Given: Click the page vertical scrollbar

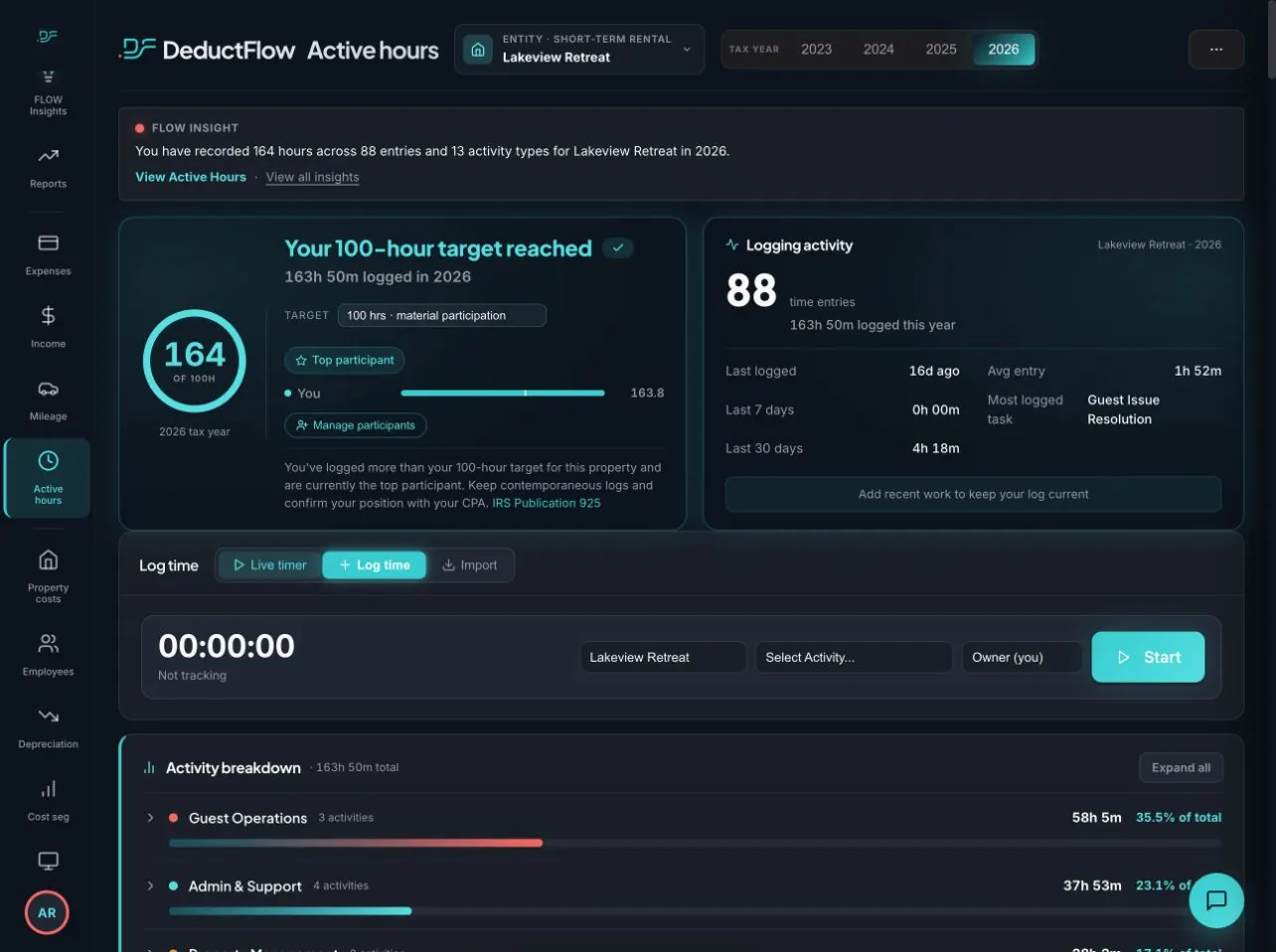Looking at the screenshot, I should pyautogui.click(x=1271, y=40).
